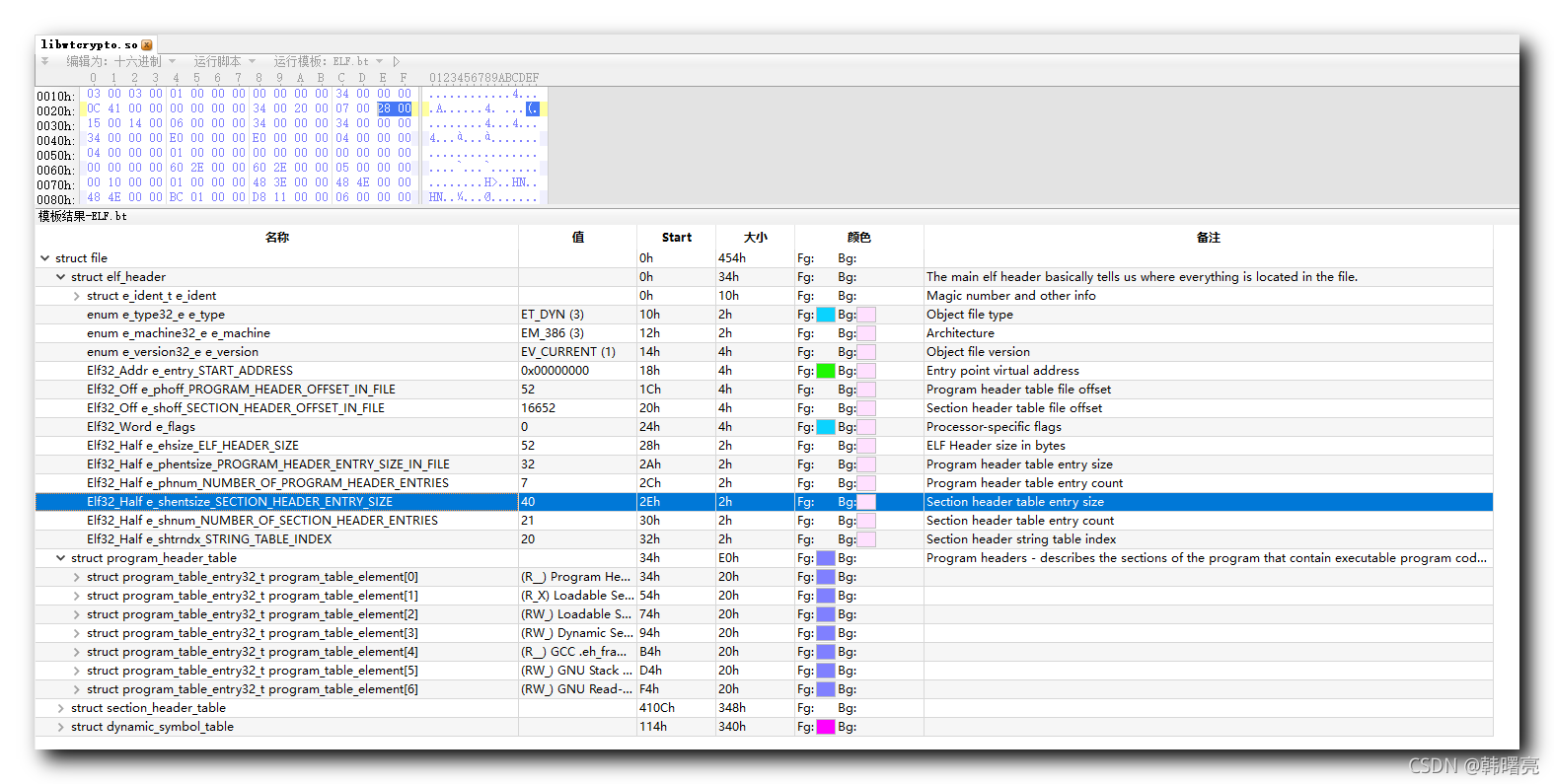Select the e_phoff_PROGRAM_HEADER_OFFSET_IN_FILE row

[764, 390]
